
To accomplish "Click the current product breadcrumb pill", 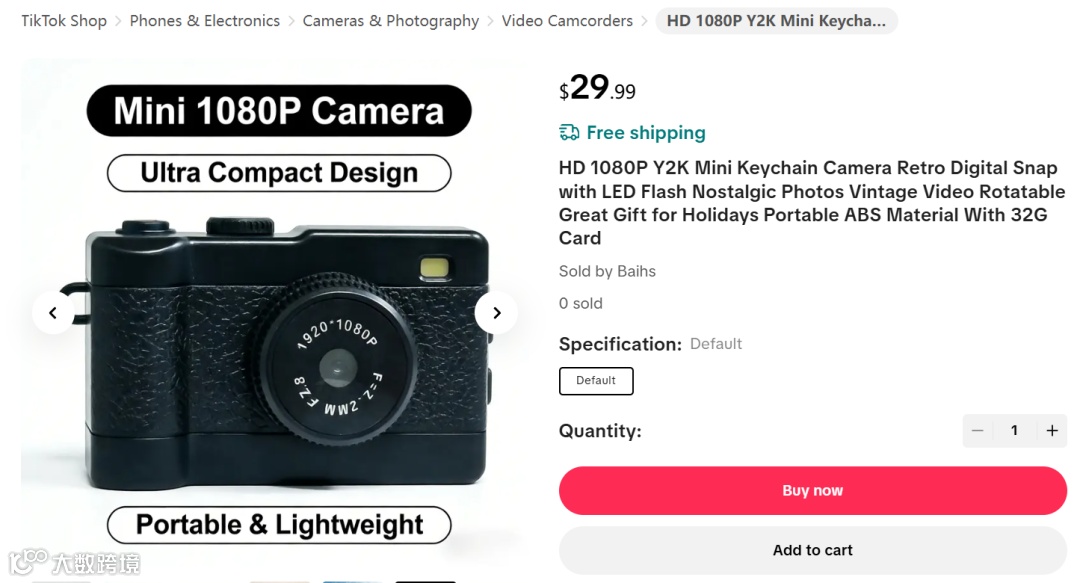I will click(776, 21).
